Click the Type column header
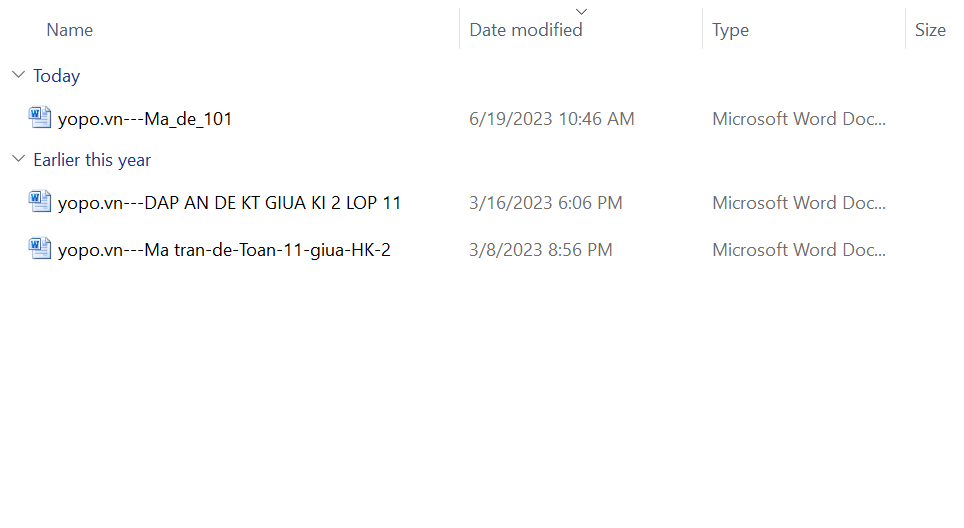 [x=731, y=30]
